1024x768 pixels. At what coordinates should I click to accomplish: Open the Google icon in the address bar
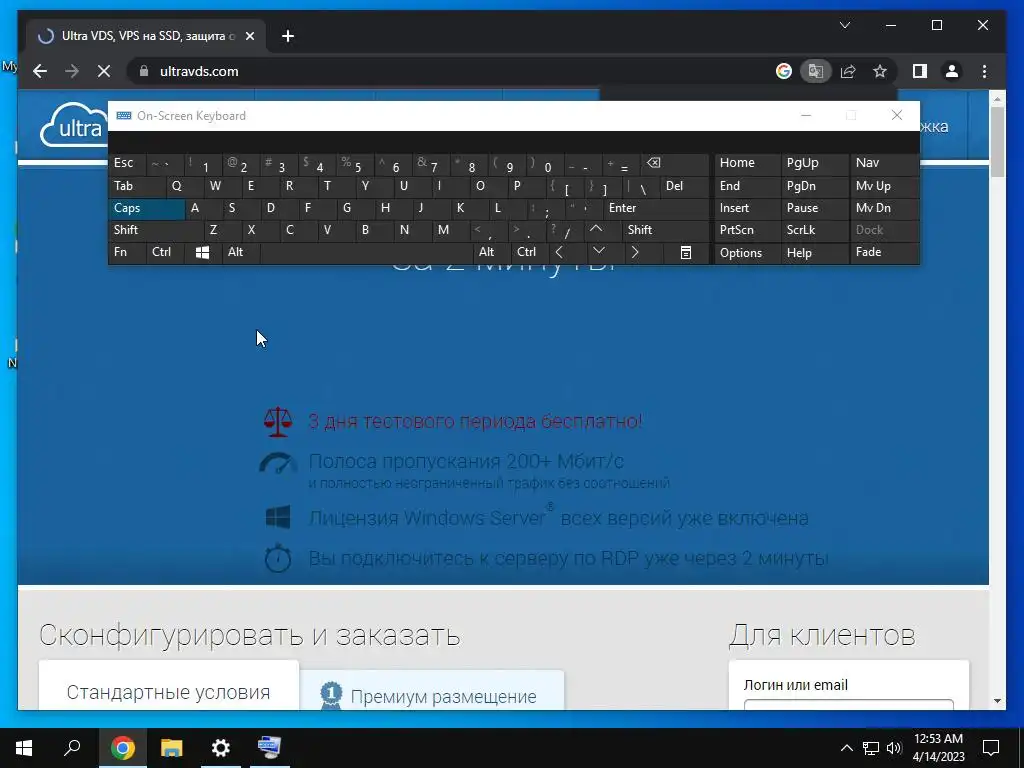[x=784, y=71]
